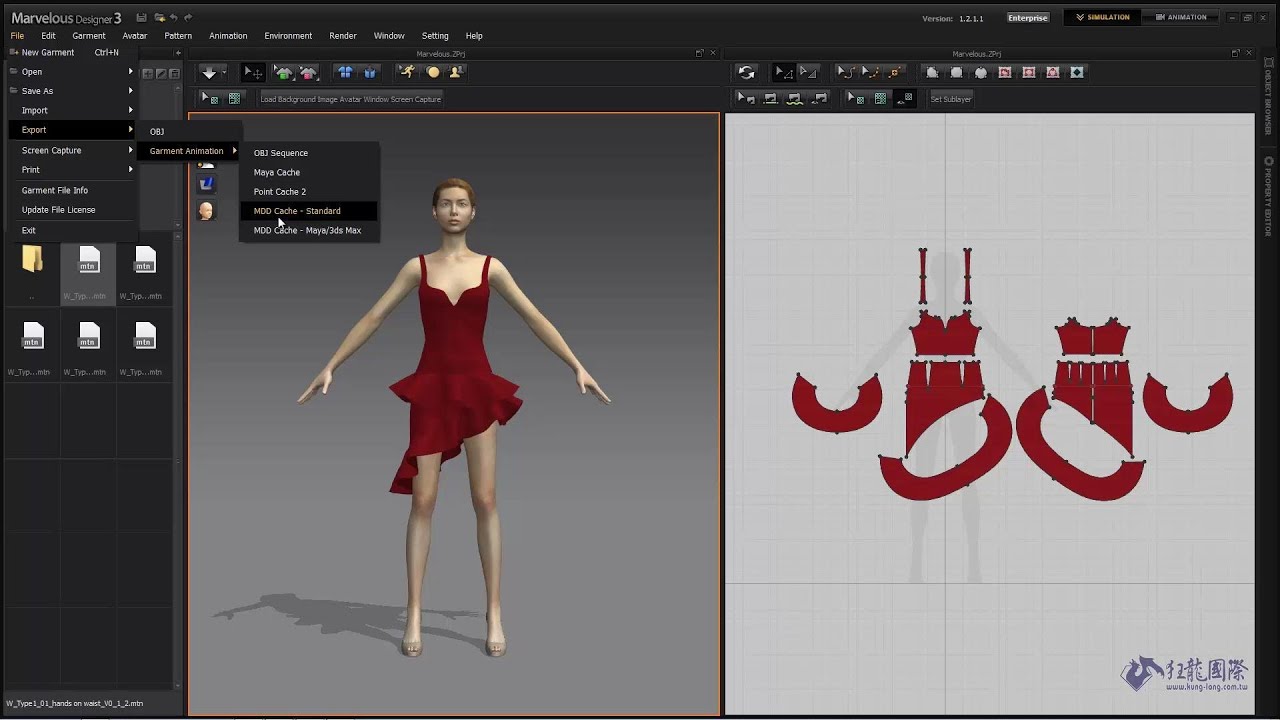
Task: Open the Property Editor side tab
Action: 1268,196
